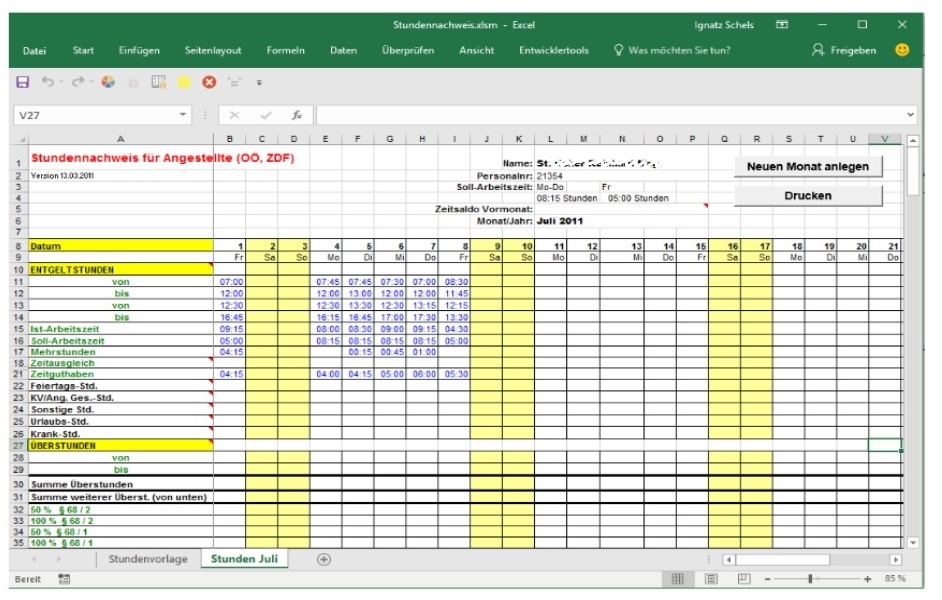Click the Drucken button
The width and height of the screenshot is (942, 600).
click(x=807, y=196)
